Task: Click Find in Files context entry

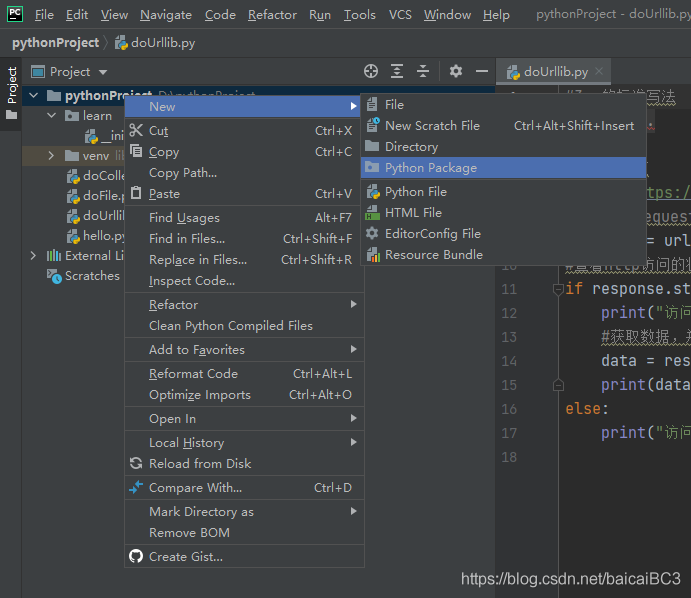Action: [187, 238]
